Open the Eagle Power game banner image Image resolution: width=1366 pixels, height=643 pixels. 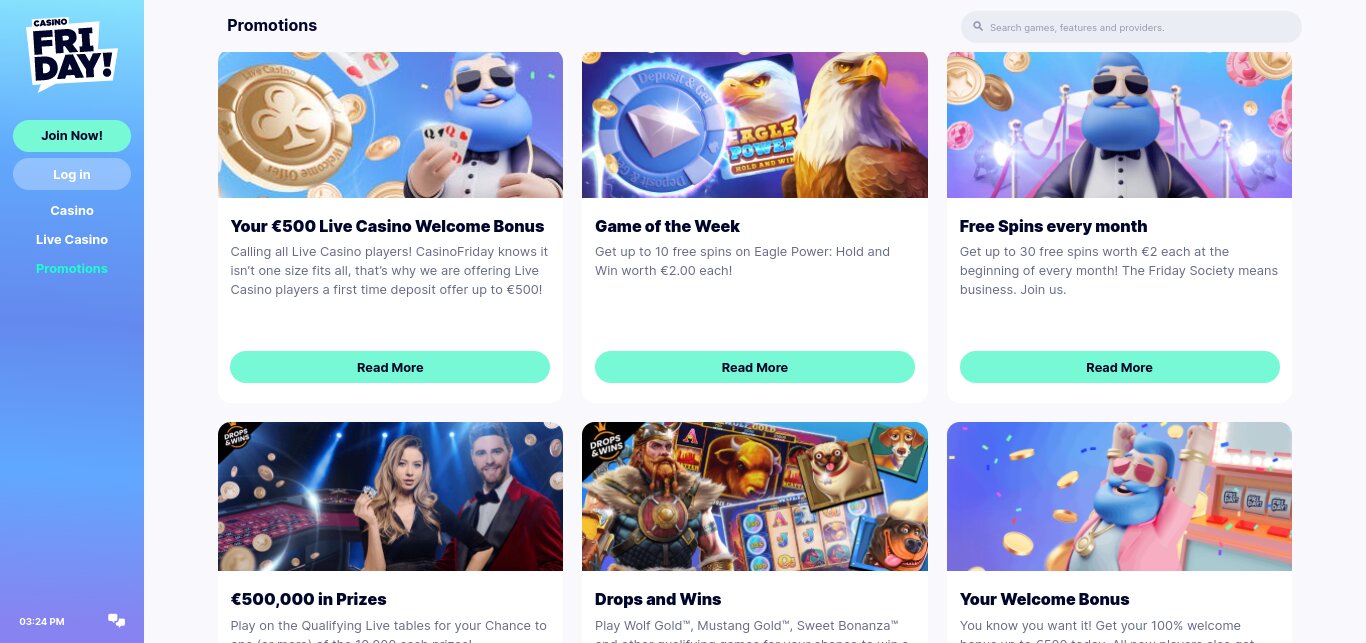[755, 125]
